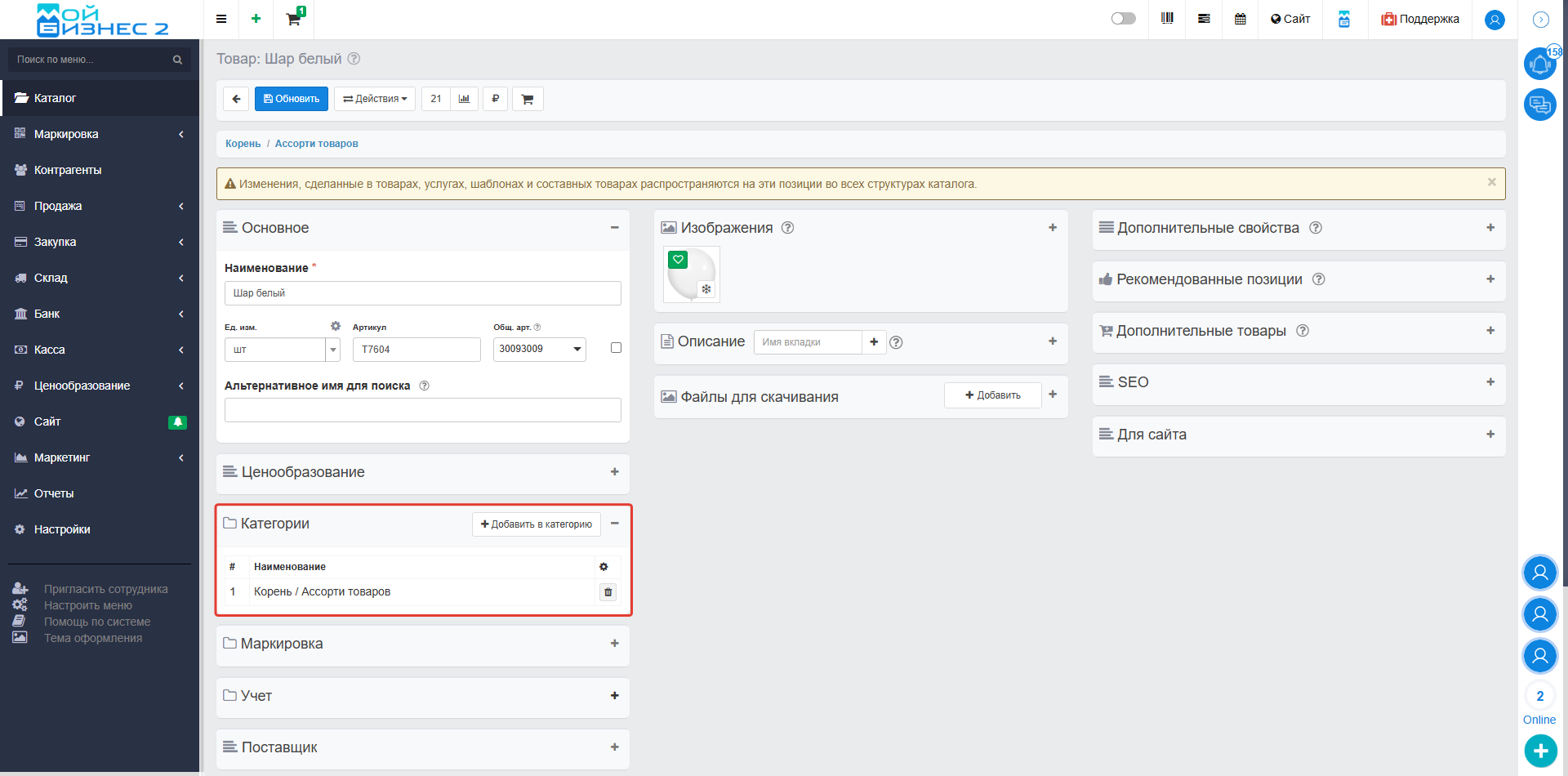The image size is (1568, 776).
Task: Open unit of measure settings gear
Action: tap(335, 326)
